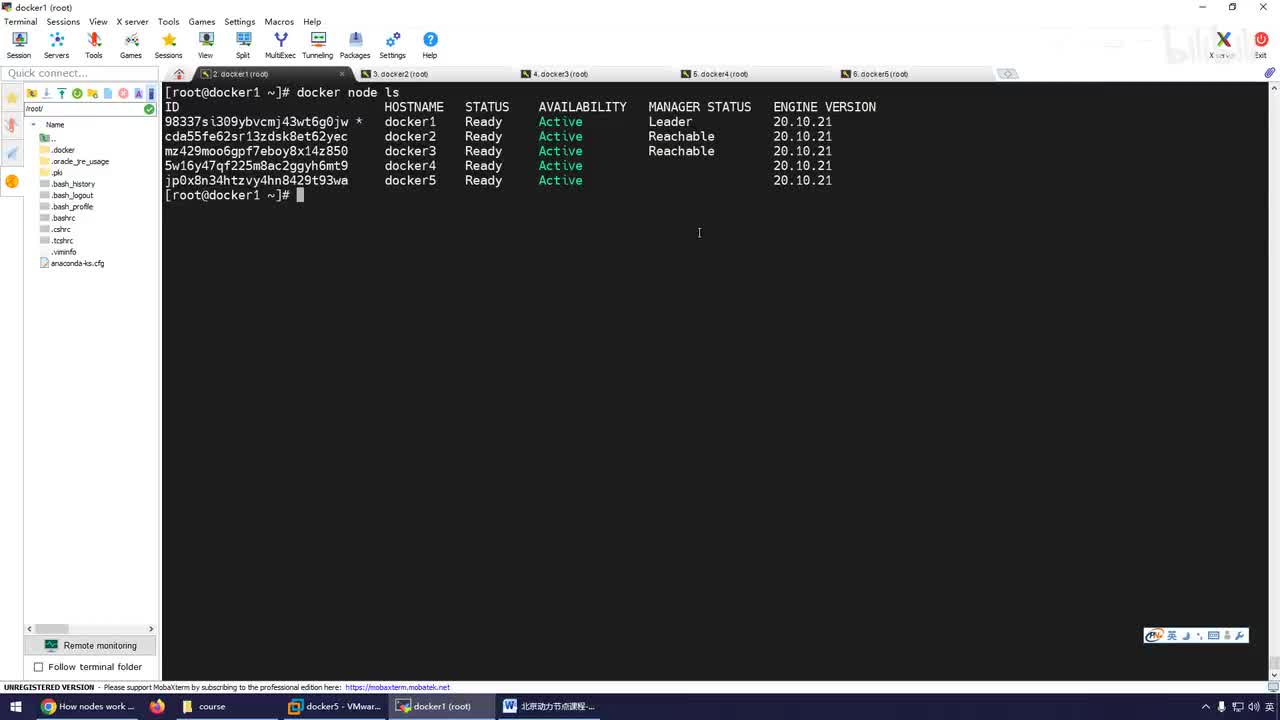Open the Help icon in toolbar
The width and height of the screenshot is (1280, 720).
click(430, 45)
